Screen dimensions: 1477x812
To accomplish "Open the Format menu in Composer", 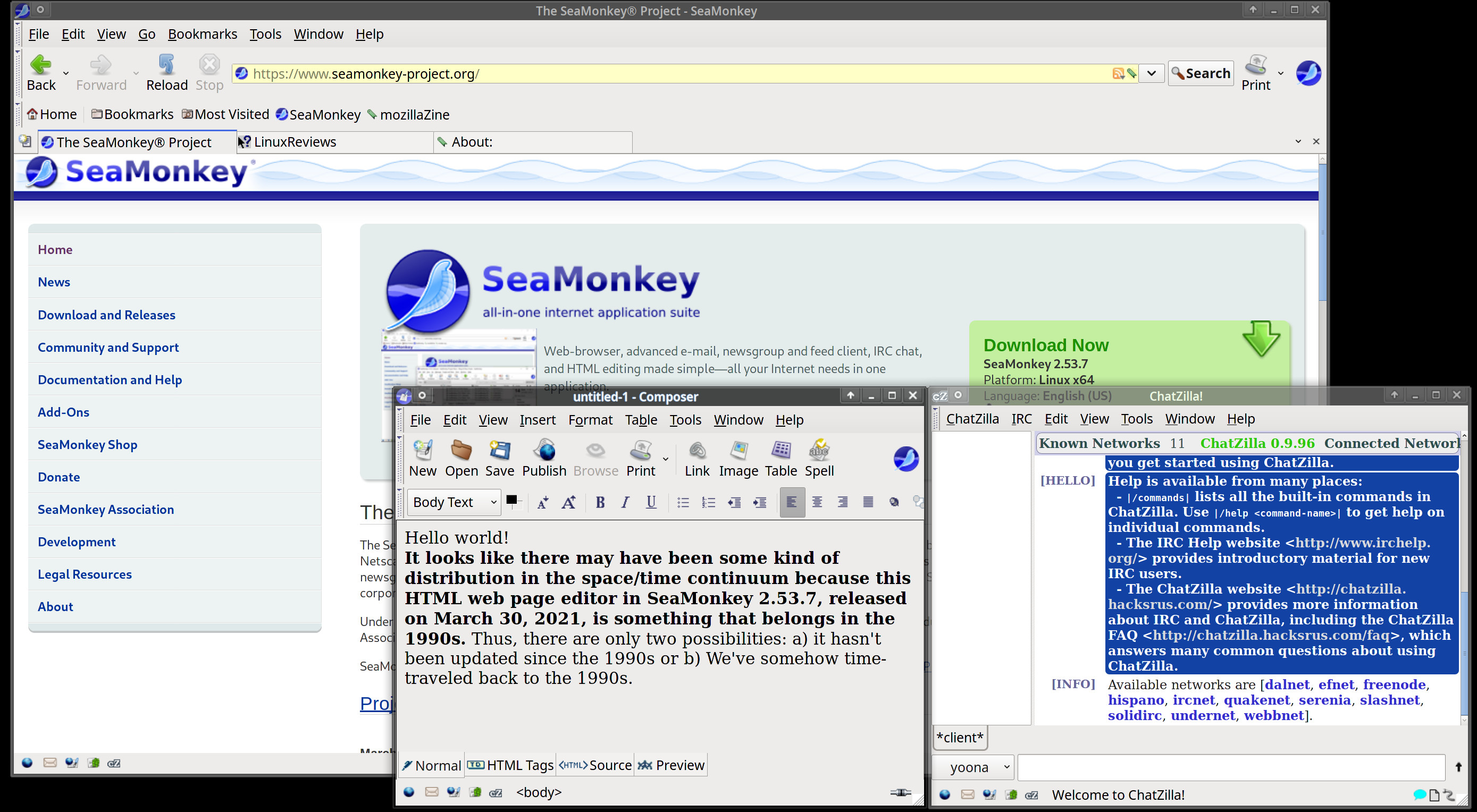I will point(590,420).
